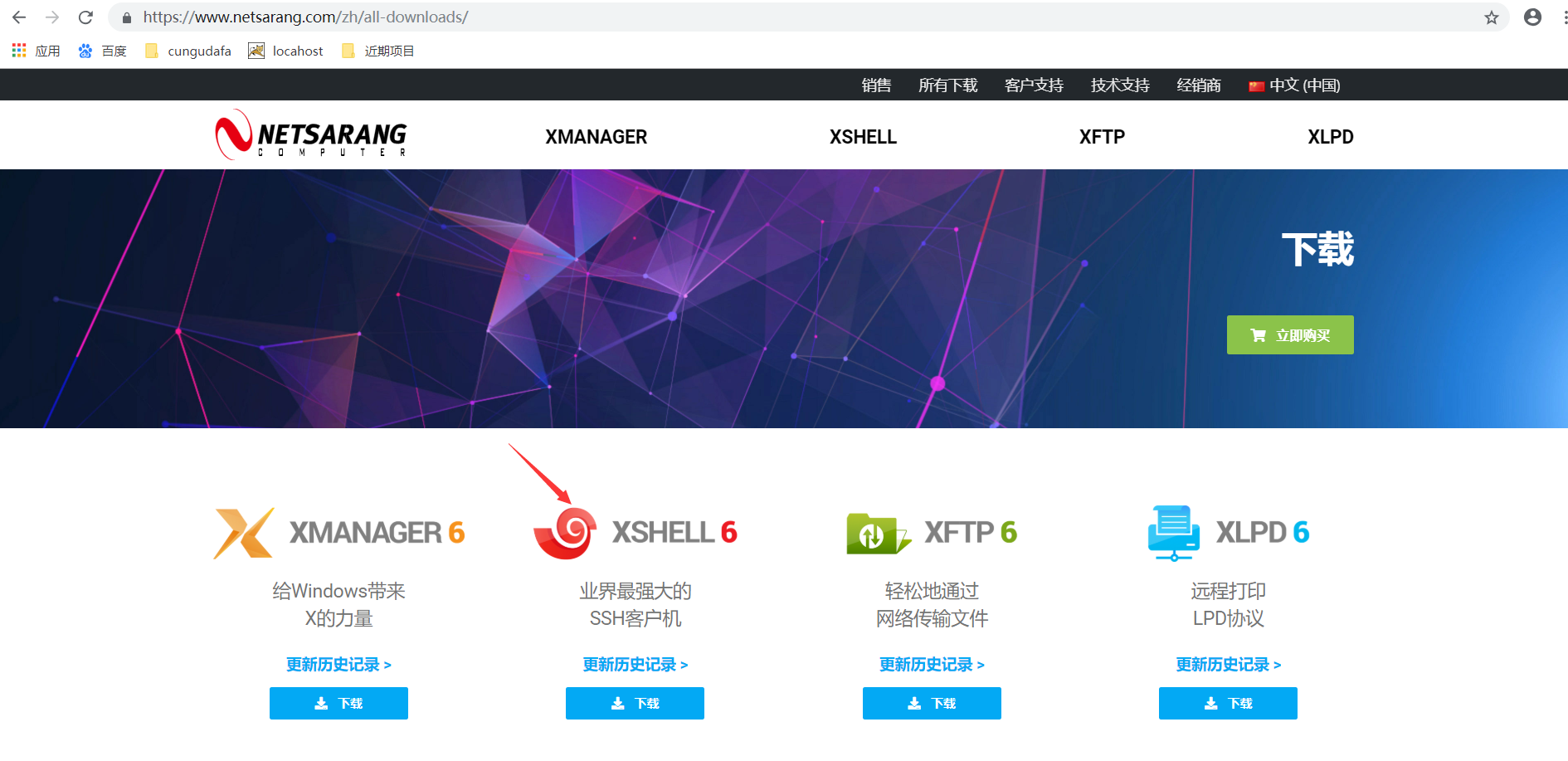
Task: Click the 下载 button under Xshell 6
Action: (x=634, y=703)
